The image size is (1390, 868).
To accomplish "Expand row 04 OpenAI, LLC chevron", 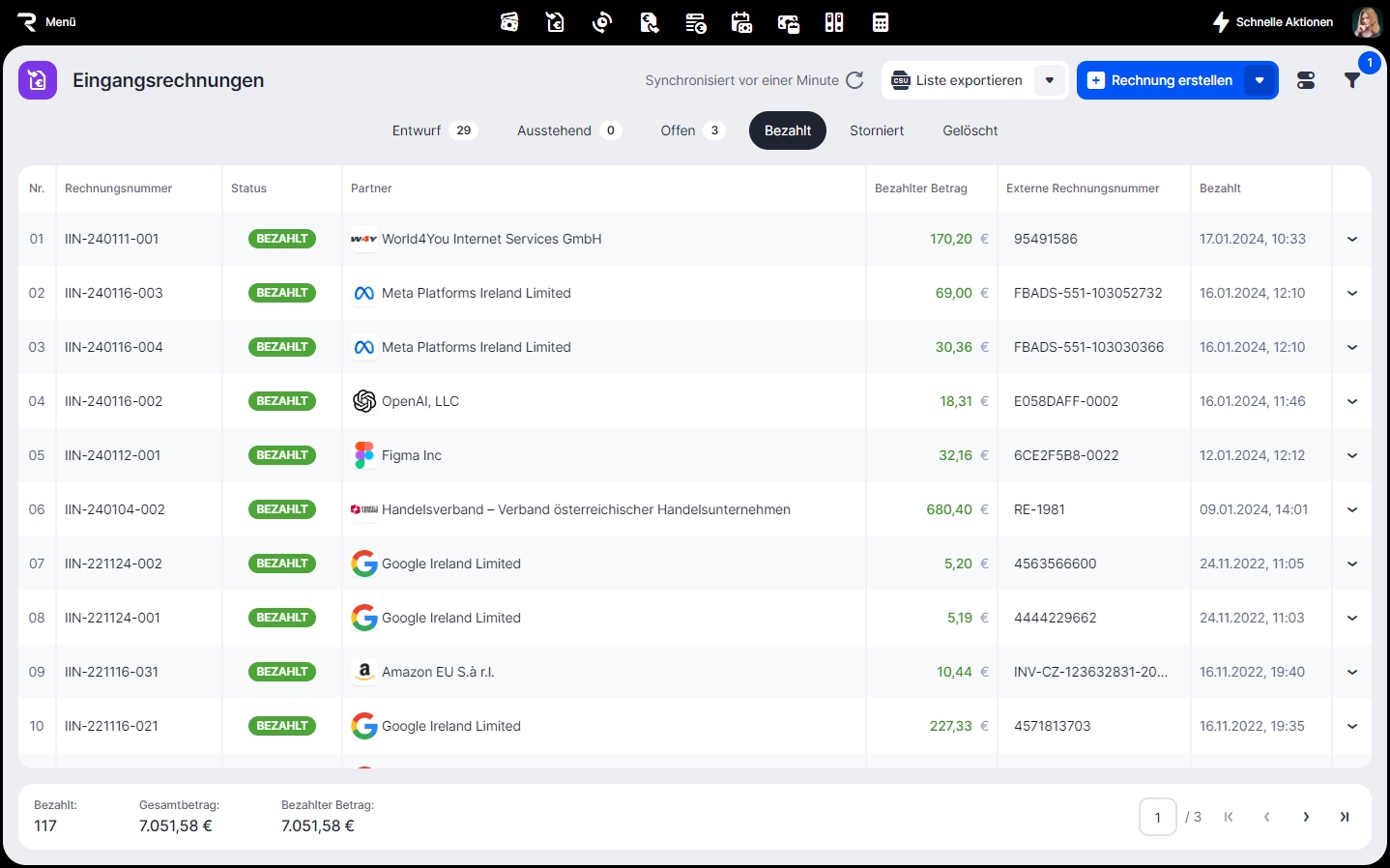I will (1352, 401).
